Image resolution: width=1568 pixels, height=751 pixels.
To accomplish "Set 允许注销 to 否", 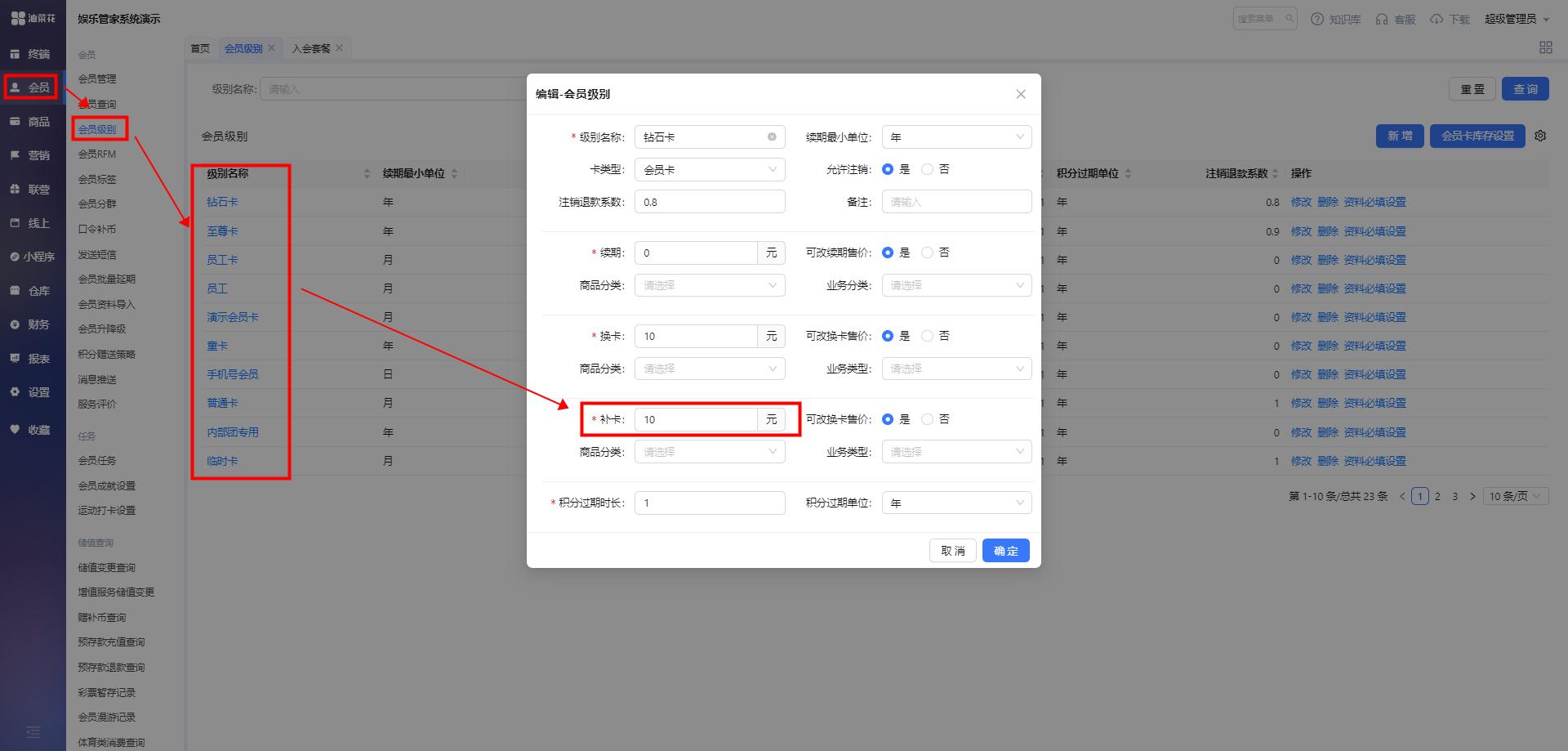I will tap(927, 169).
